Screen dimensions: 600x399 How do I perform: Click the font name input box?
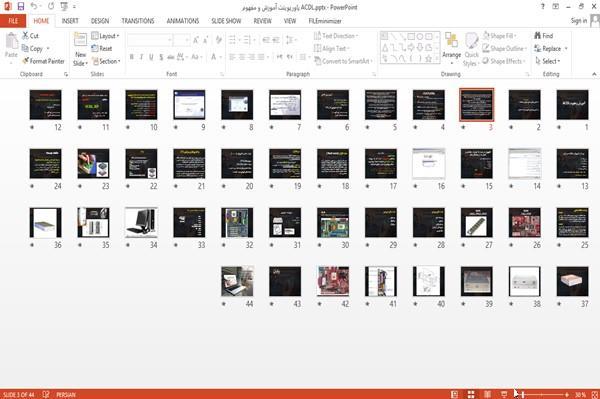[x=149, y=40]
